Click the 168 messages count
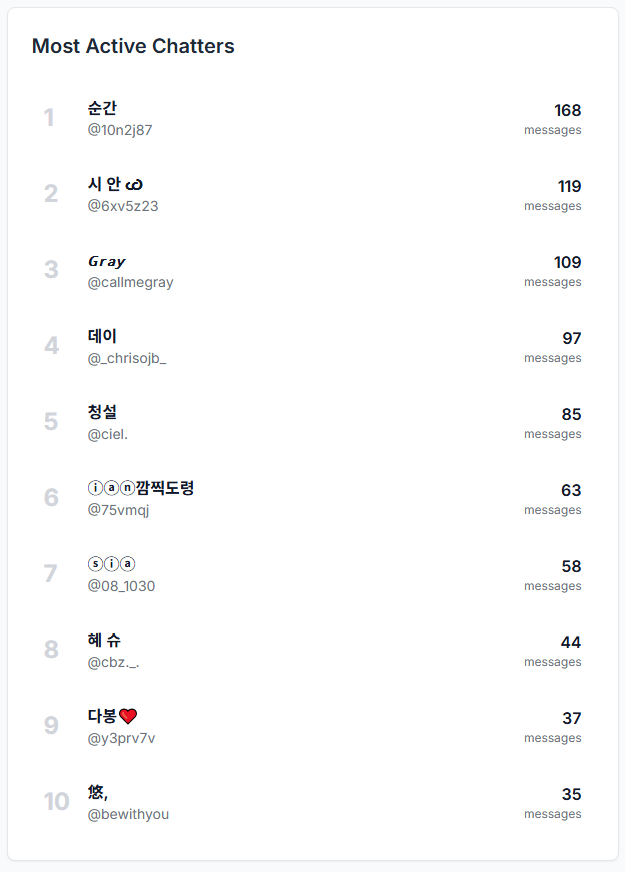The image size is (625, 872). [x=567, y=110]
